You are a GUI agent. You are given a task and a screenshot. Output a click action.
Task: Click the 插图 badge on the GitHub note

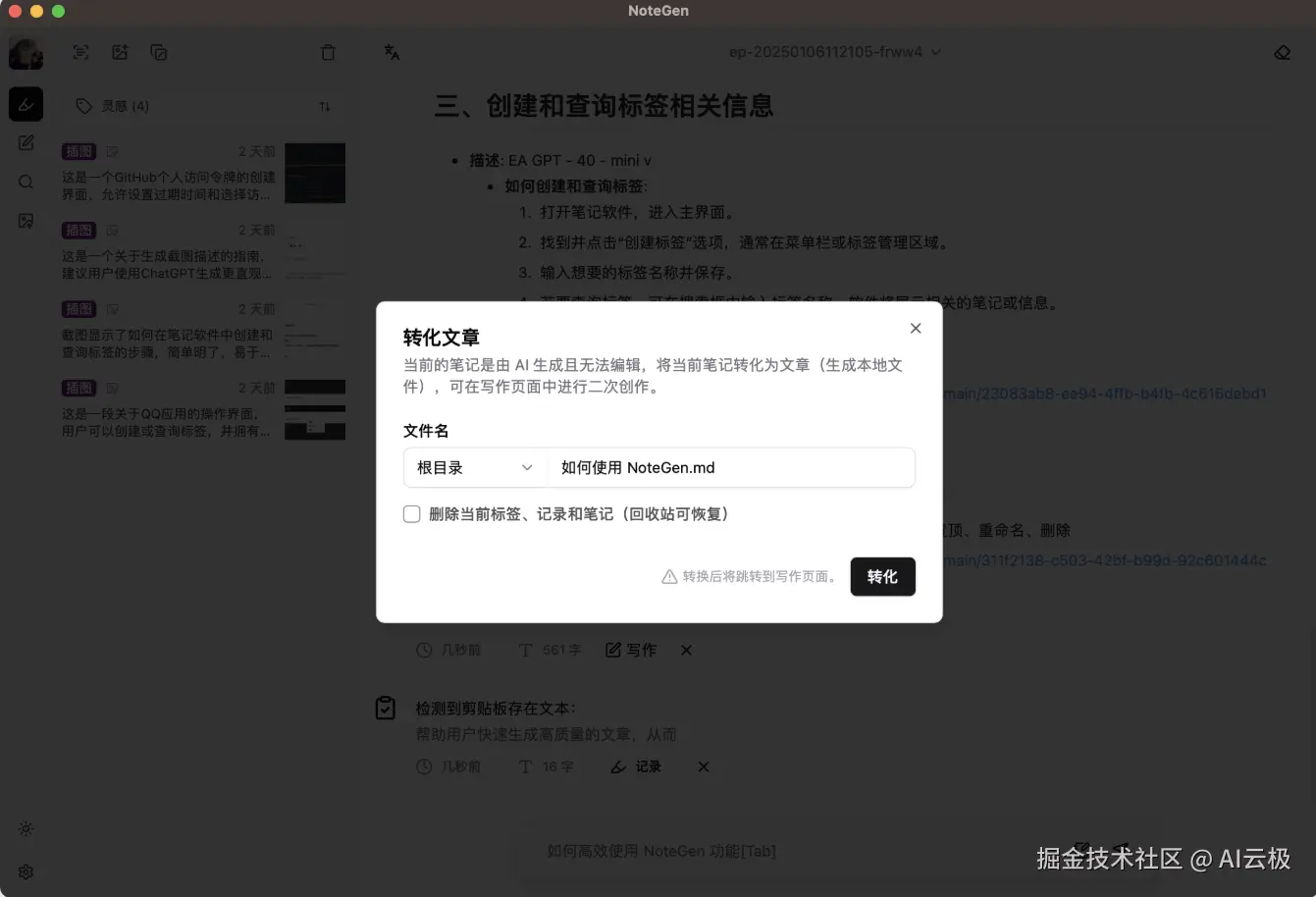(79, 152)
